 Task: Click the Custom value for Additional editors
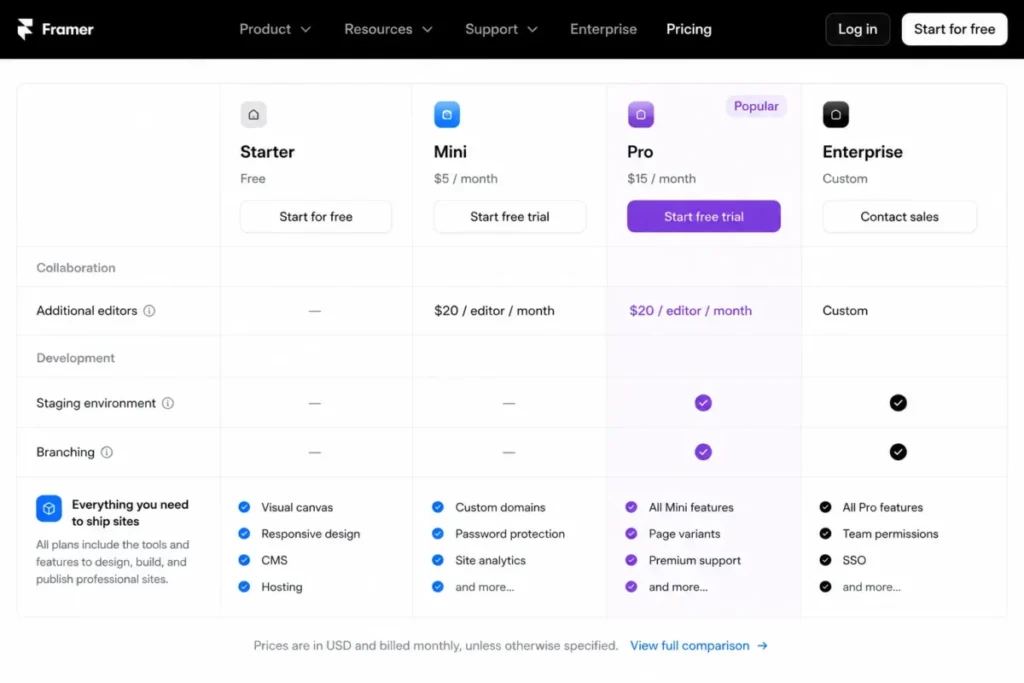click(845, 311)
